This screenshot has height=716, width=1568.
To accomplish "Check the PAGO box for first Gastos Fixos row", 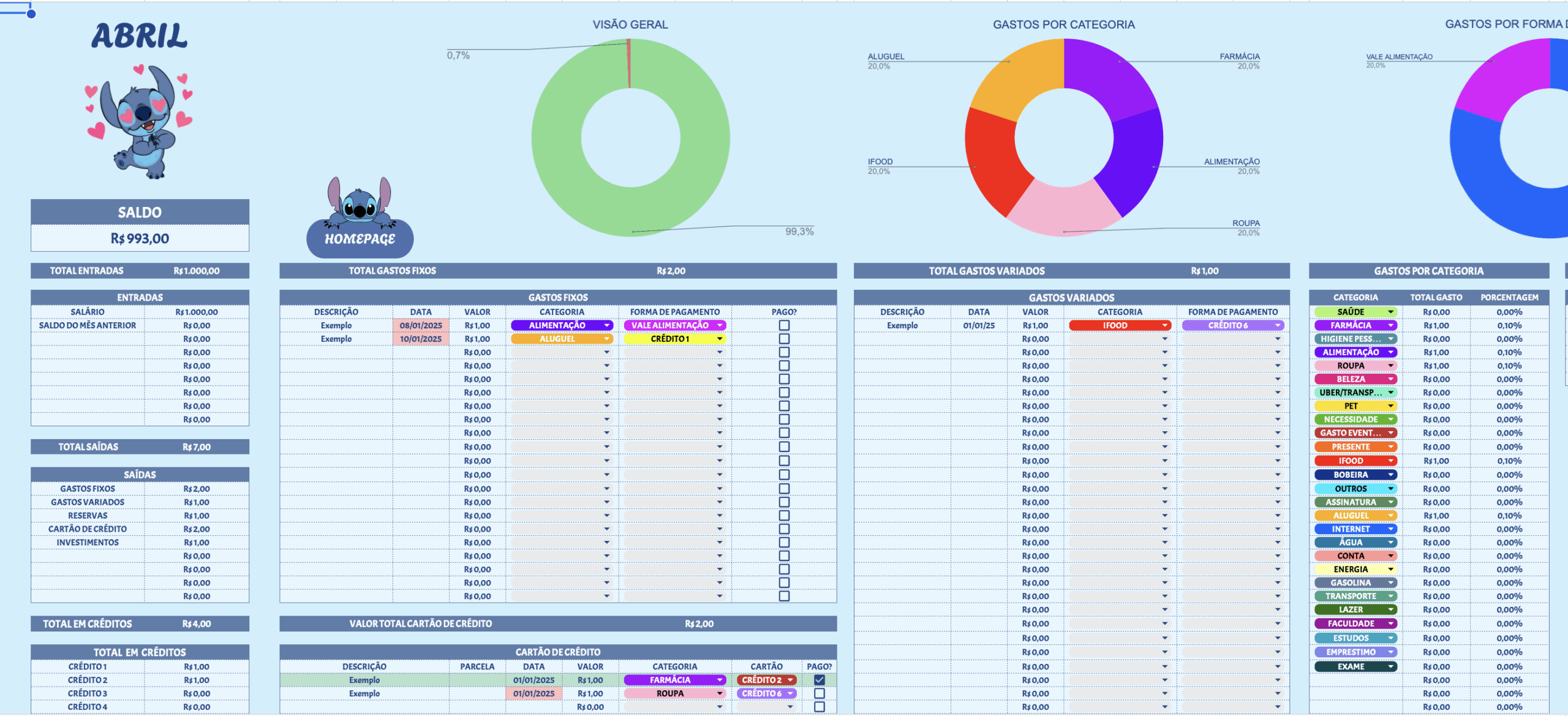I will (784, 325).
